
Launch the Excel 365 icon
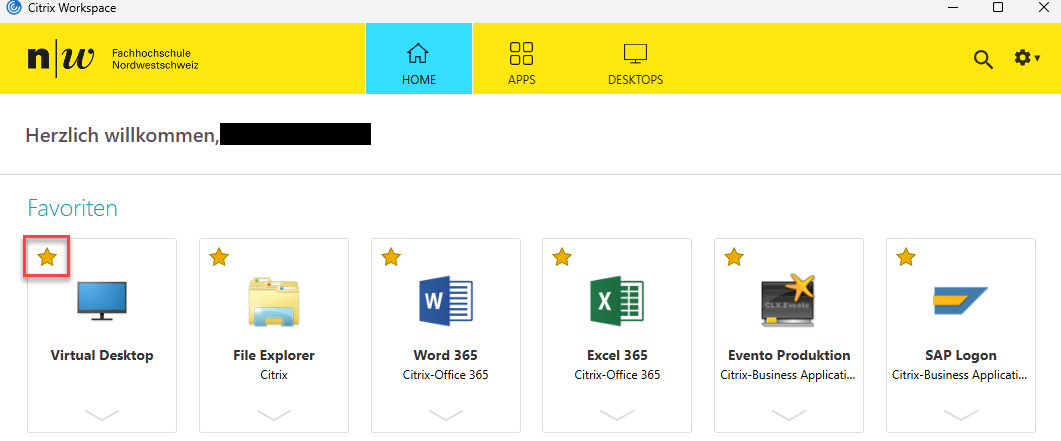pos(617,301)
